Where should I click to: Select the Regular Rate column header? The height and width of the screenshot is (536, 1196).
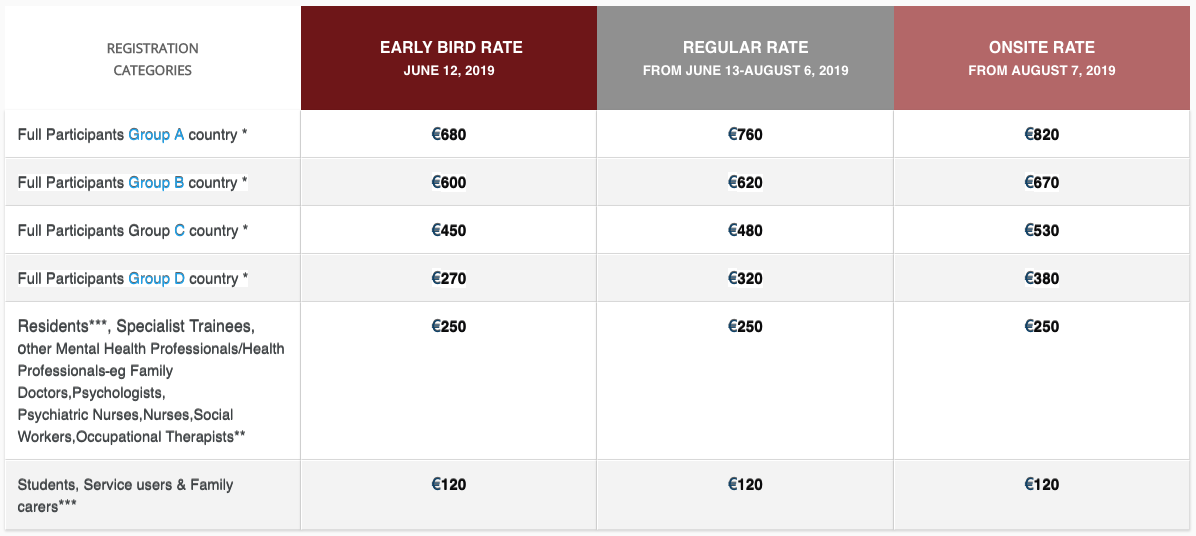pyautogui.click(x=745, y=58)
